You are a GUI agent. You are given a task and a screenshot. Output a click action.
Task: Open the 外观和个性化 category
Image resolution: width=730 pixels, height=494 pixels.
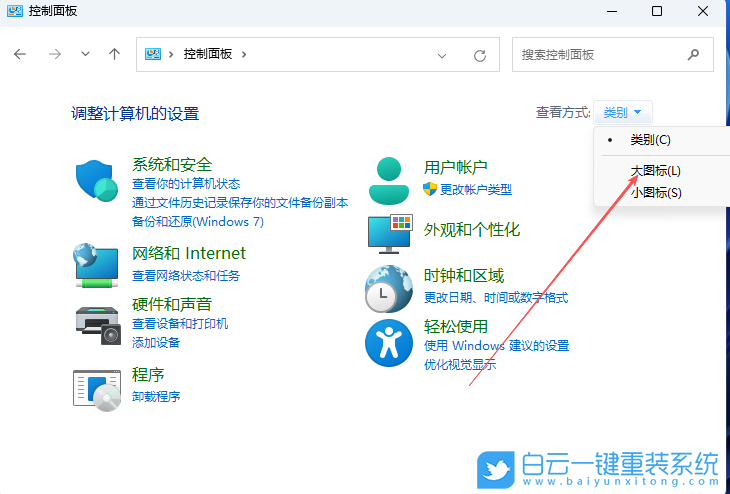[472, 230]
